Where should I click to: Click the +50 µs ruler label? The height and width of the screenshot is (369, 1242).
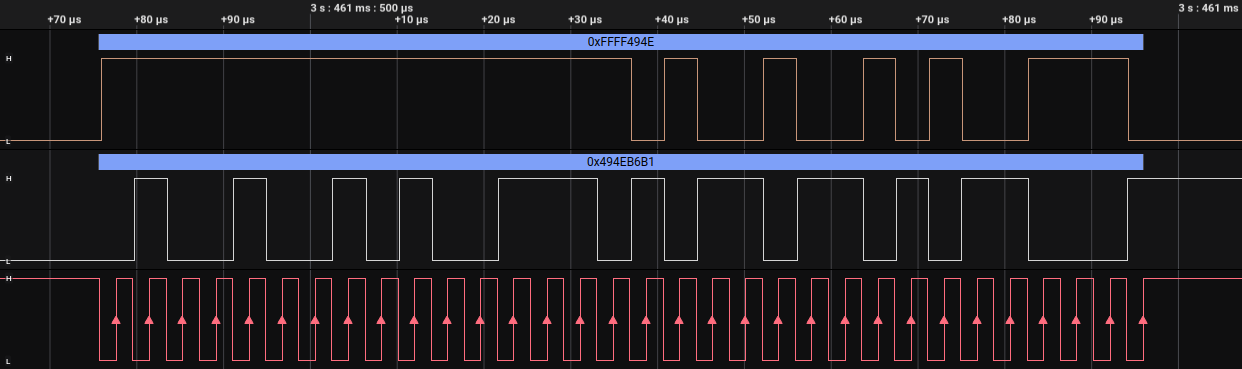(x=758, y=19)
